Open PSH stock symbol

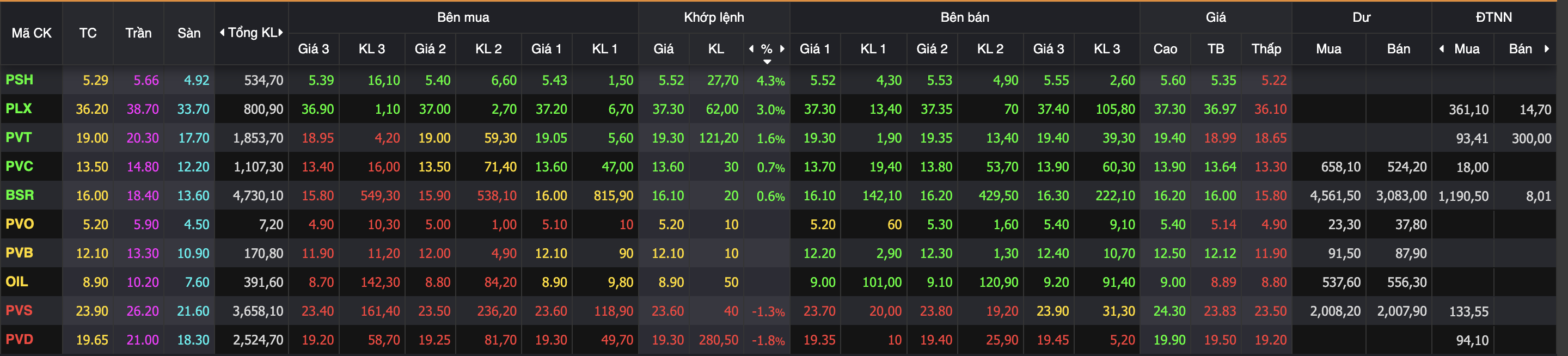tap(20, 79)
